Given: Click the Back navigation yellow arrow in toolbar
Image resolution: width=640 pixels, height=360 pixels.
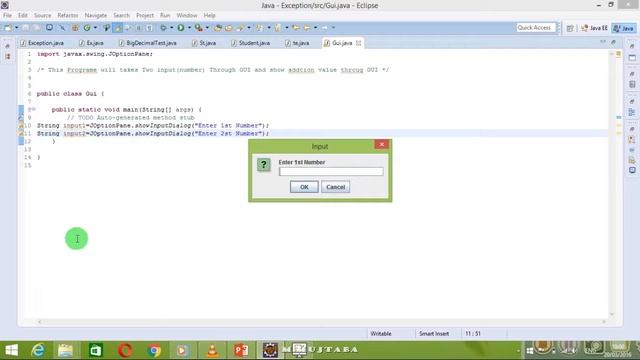Looking at the screenshot, I should [x=307, y=28].
